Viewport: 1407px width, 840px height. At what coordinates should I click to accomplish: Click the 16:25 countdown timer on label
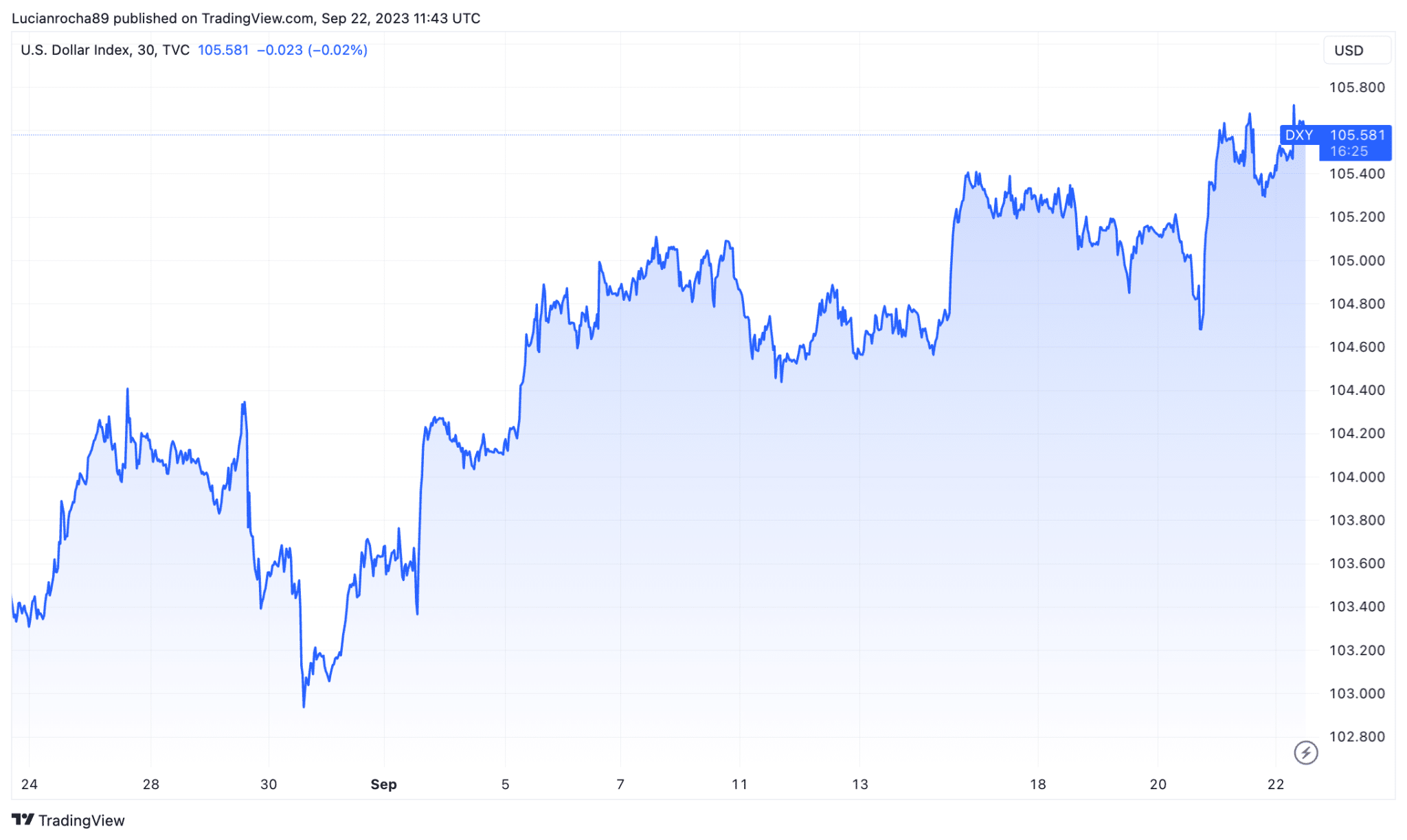pos(1349,151)
